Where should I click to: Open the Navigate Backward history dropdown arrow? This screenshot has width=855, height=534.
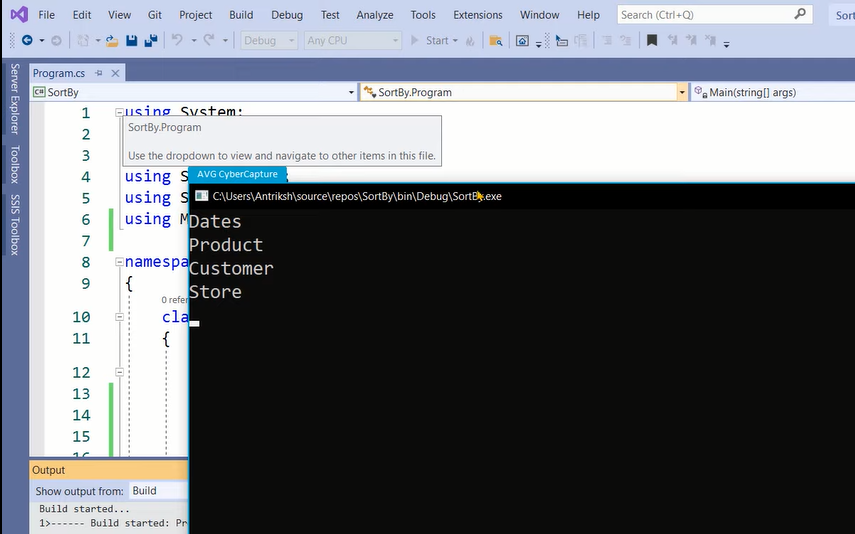point(41,41)
